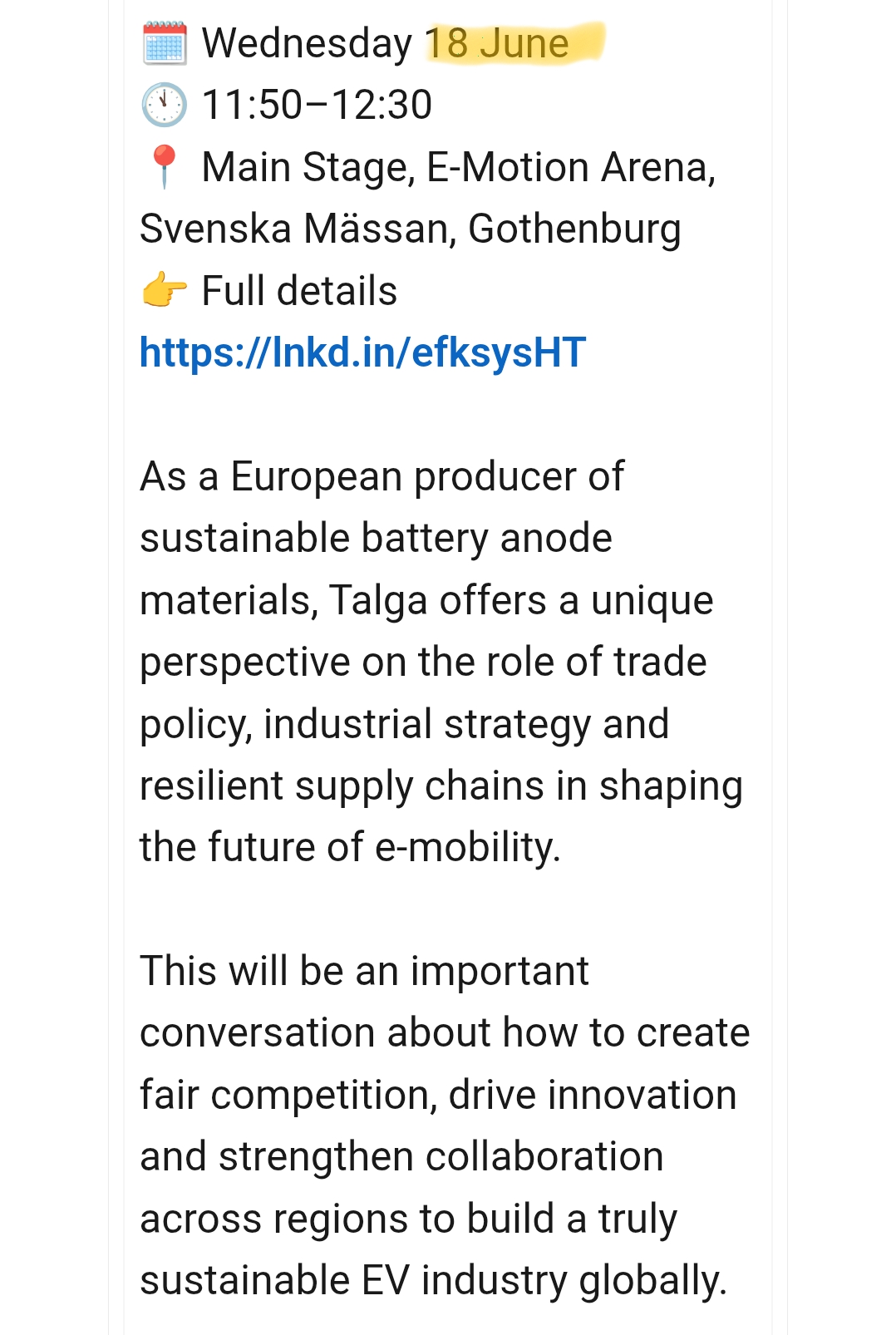Click the word e-mobility

[468, 847]
